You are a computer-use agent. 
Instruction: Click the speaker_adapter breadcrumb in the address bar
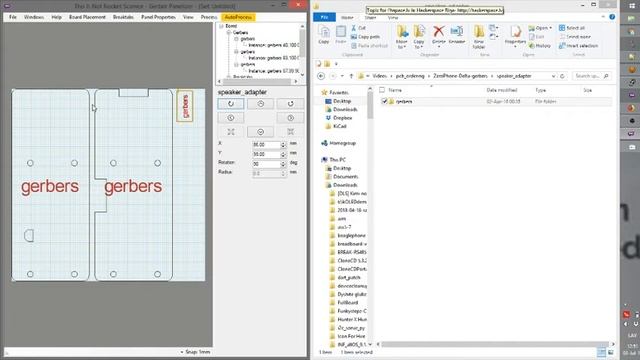[514, 76]
